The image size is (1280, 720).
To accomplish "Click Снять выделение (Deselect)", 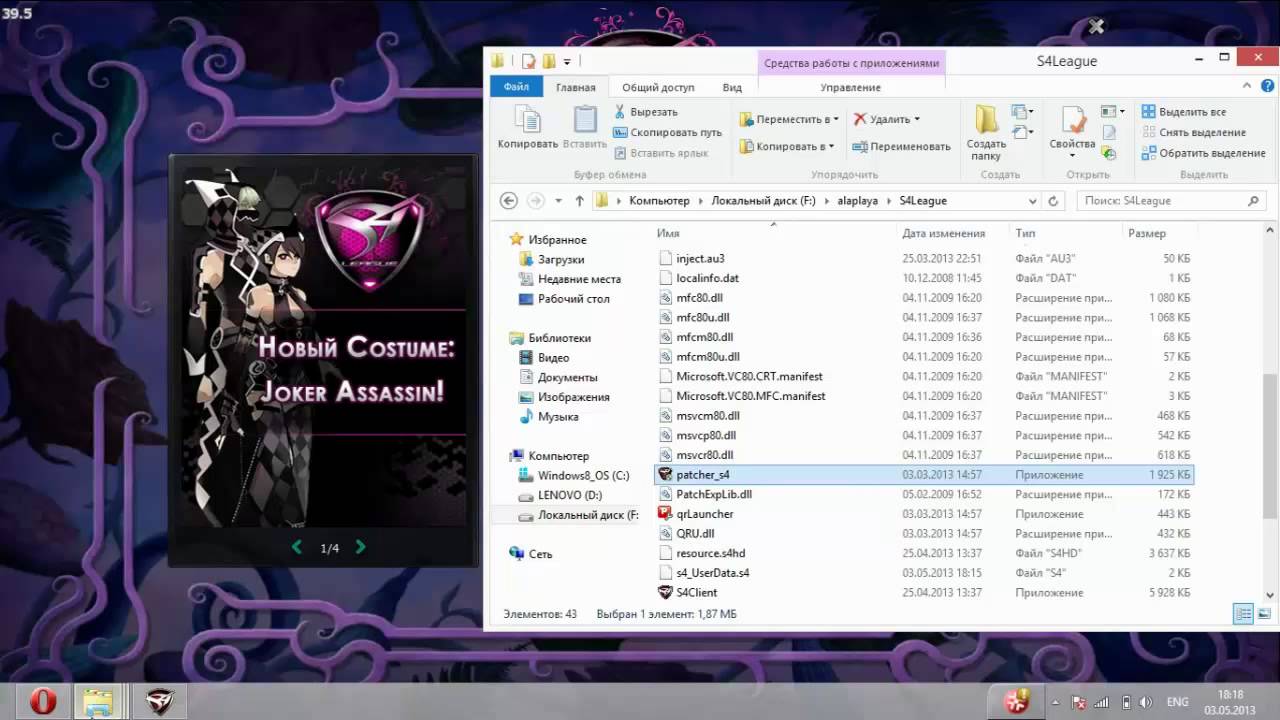I will pos(1194,132).
